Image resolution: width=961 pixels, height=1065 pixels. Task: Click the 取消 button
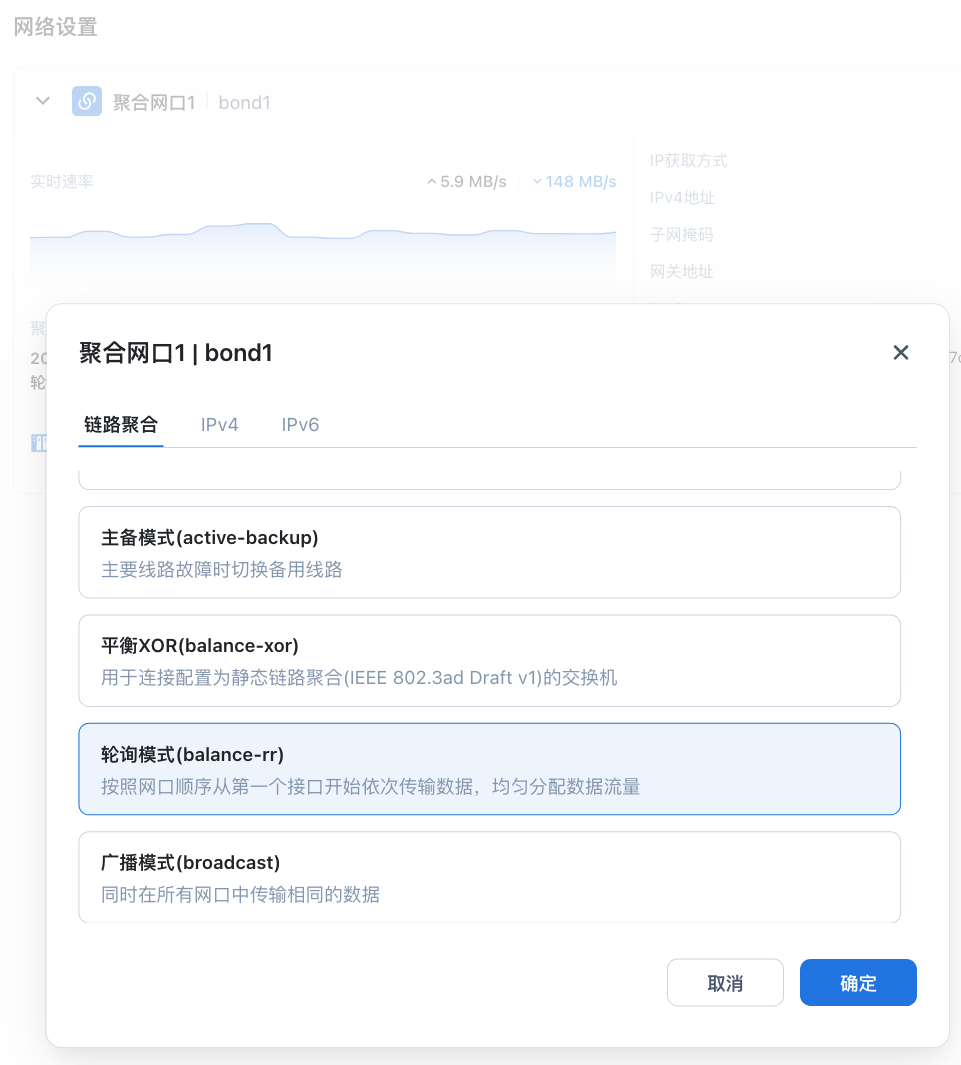point(725,982)
